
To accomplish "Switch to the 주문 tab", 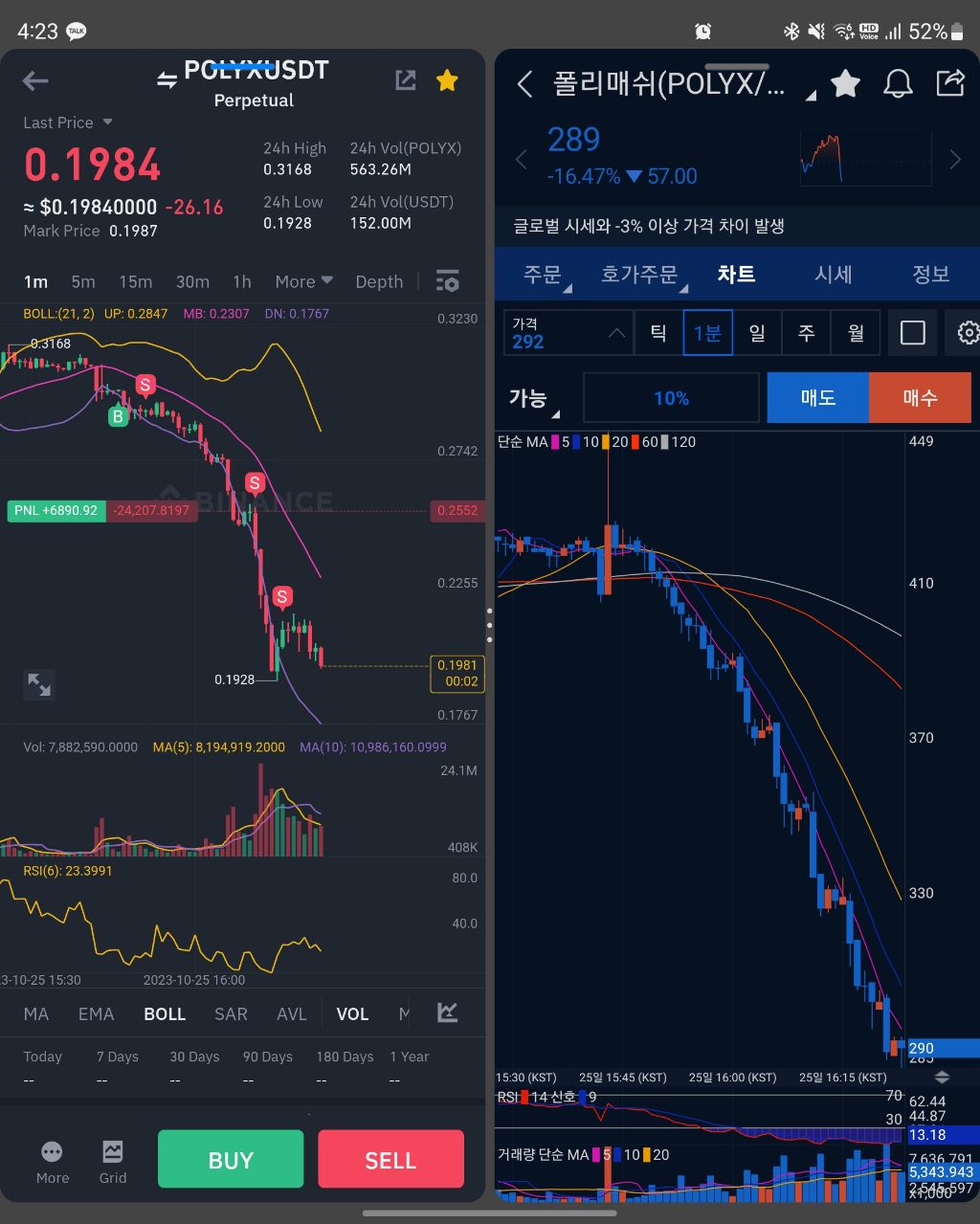I will [x=543, y=275].
